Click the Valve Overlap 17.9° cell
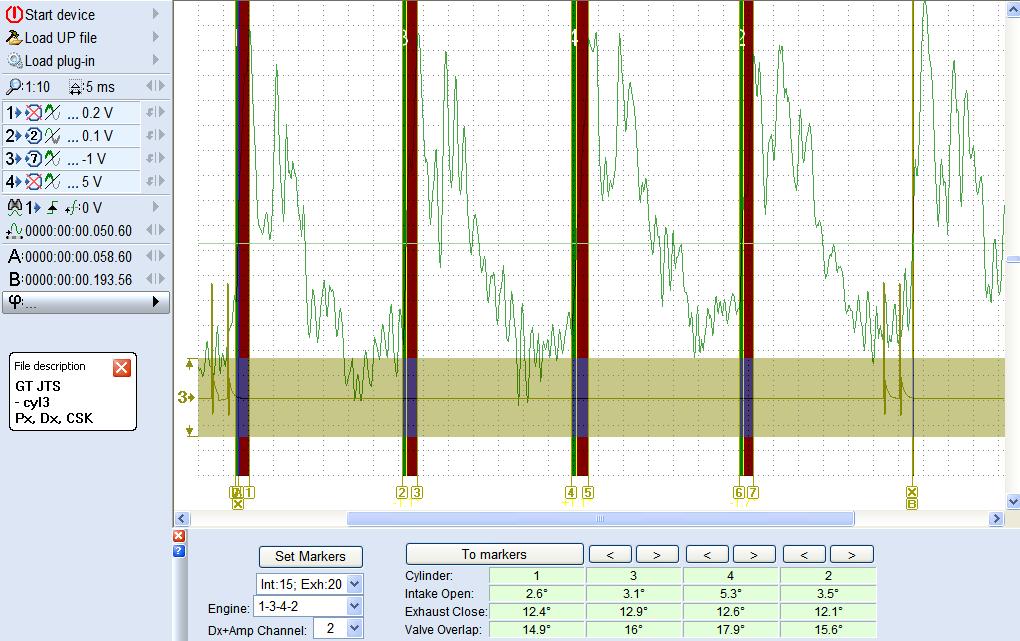Screen dimensions: 1020x641 point(731,629)
